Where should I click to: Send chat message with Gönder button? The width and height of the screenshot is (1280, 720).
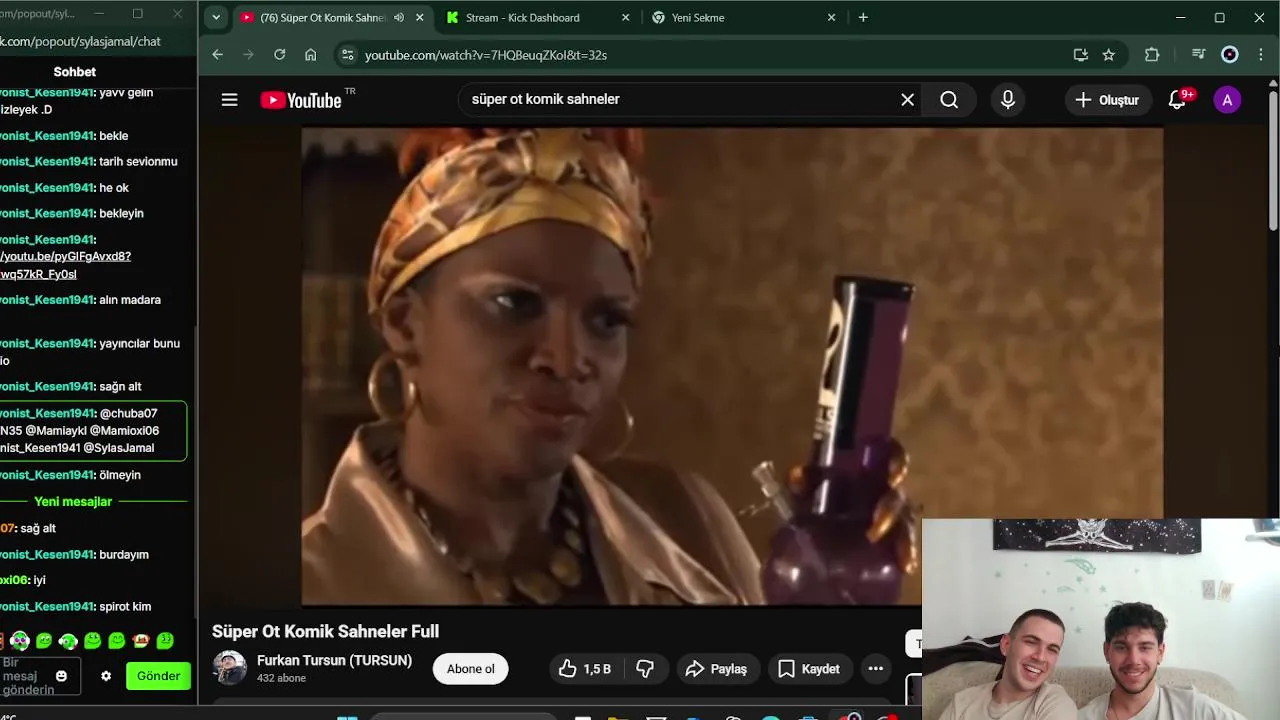point(158,676)
